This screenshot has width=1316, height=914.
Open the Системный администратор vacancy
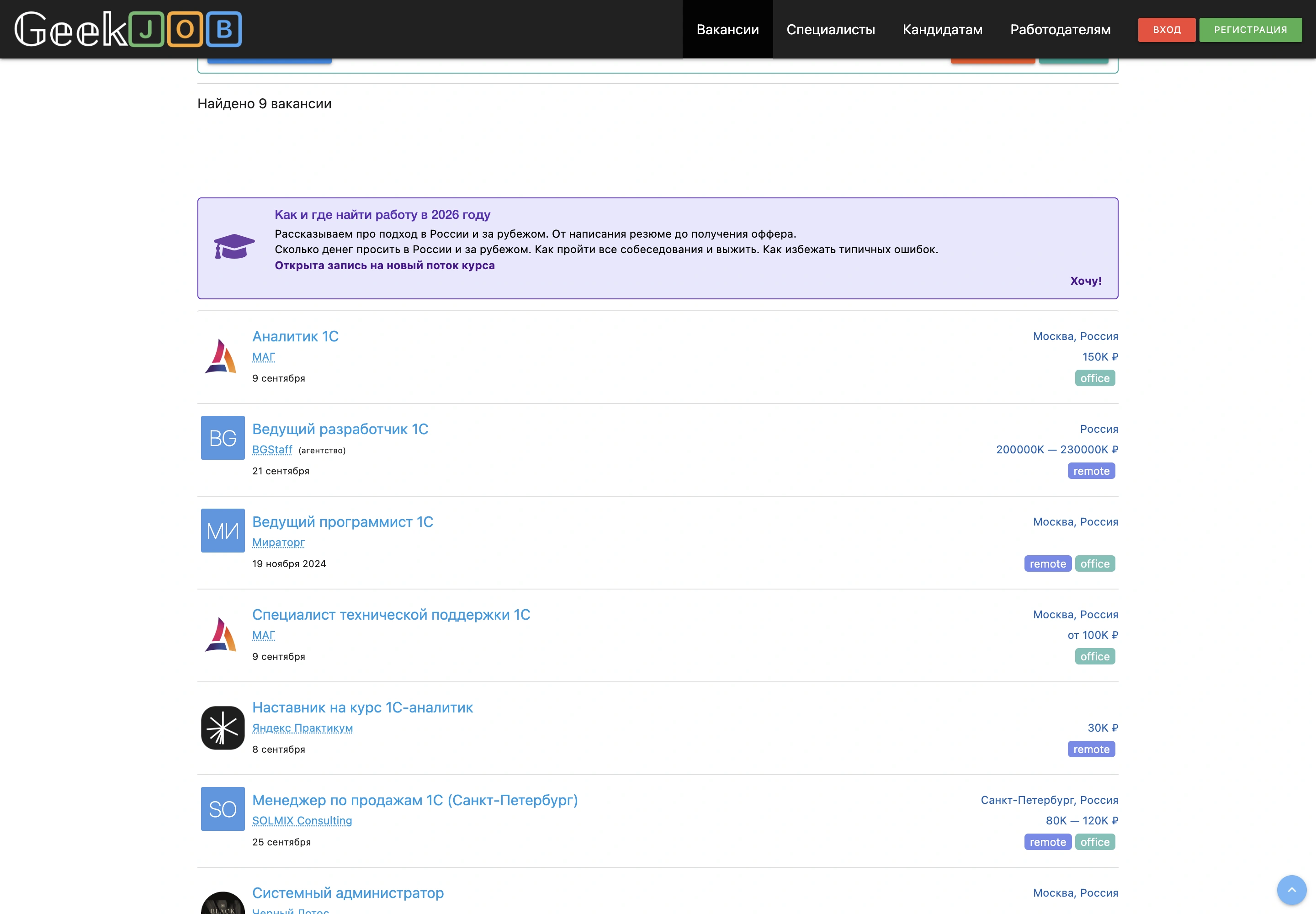pyautogui.click(x=348, y=893)
